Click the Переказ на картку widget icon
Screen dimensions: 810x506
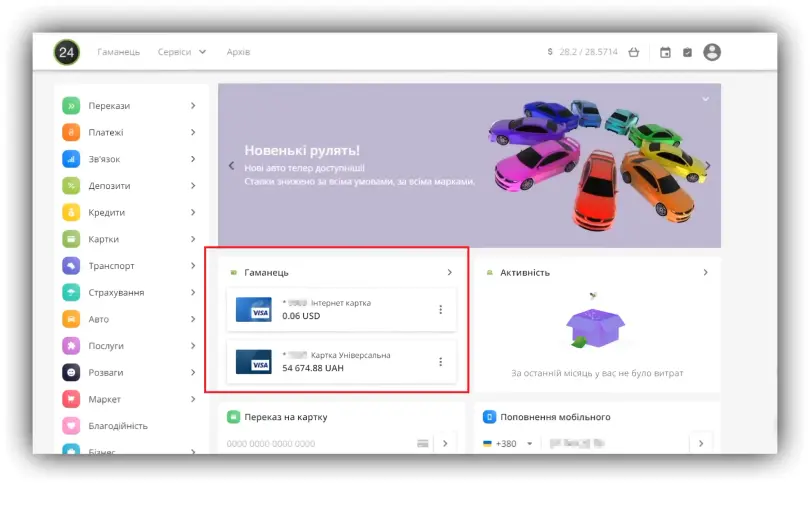tap(233, 417)
